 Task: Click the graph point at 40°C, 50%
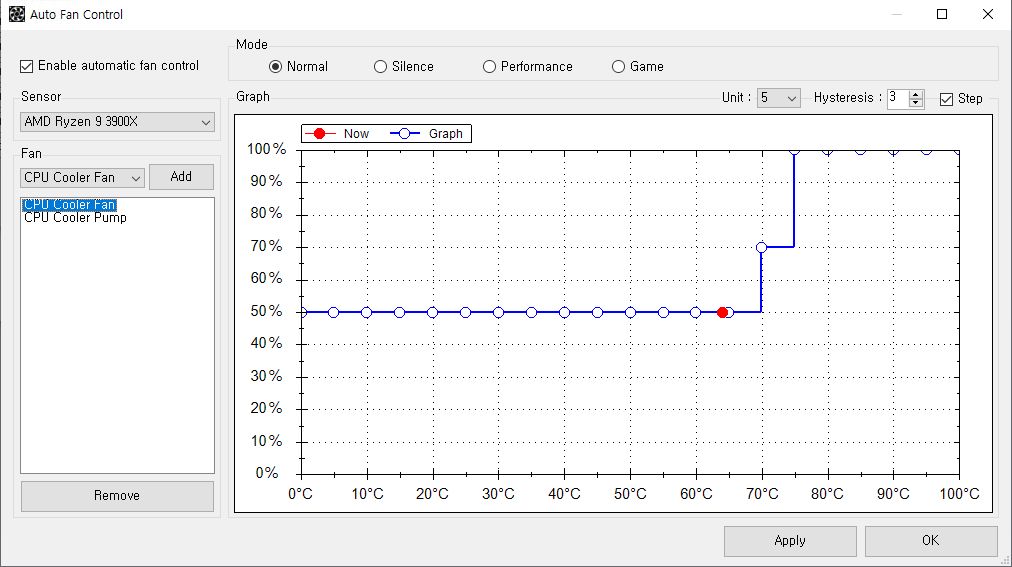click(x=564, y=312)
